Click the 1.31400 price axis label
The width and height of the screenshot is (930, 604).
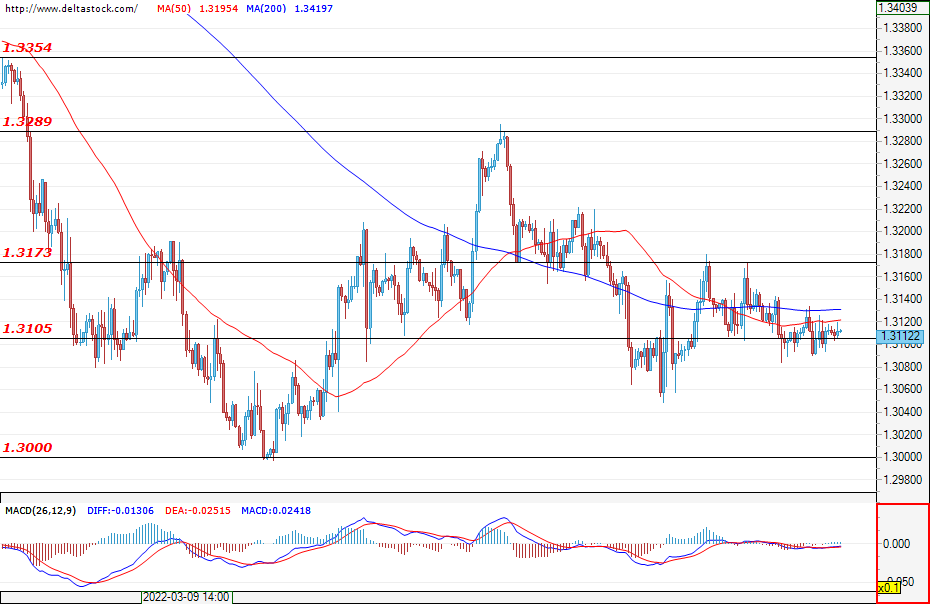click(903, 299)
